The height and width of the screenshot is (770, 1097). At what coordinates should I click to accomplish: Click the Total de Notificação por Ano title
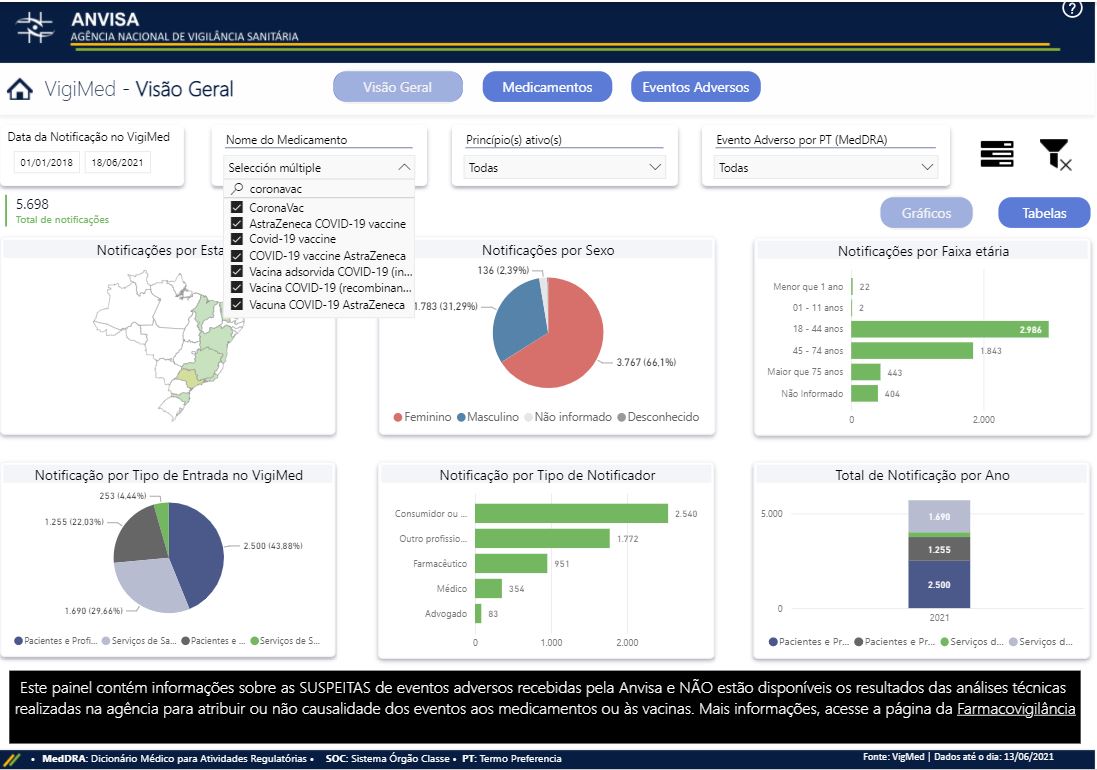point(922,476)
